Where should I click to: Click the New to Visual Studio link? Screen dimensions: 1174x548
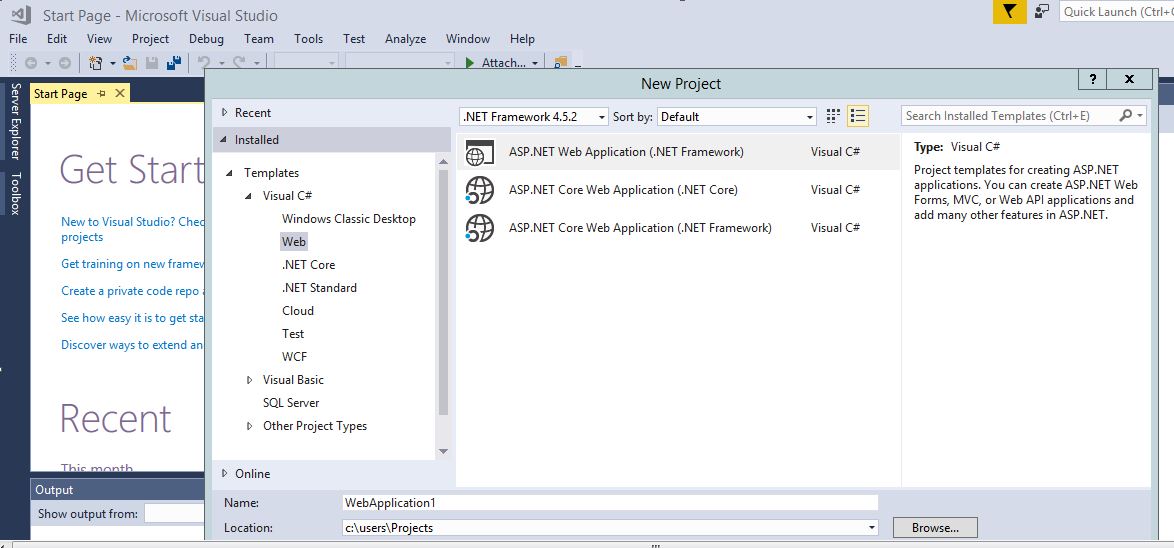(133, 229)
